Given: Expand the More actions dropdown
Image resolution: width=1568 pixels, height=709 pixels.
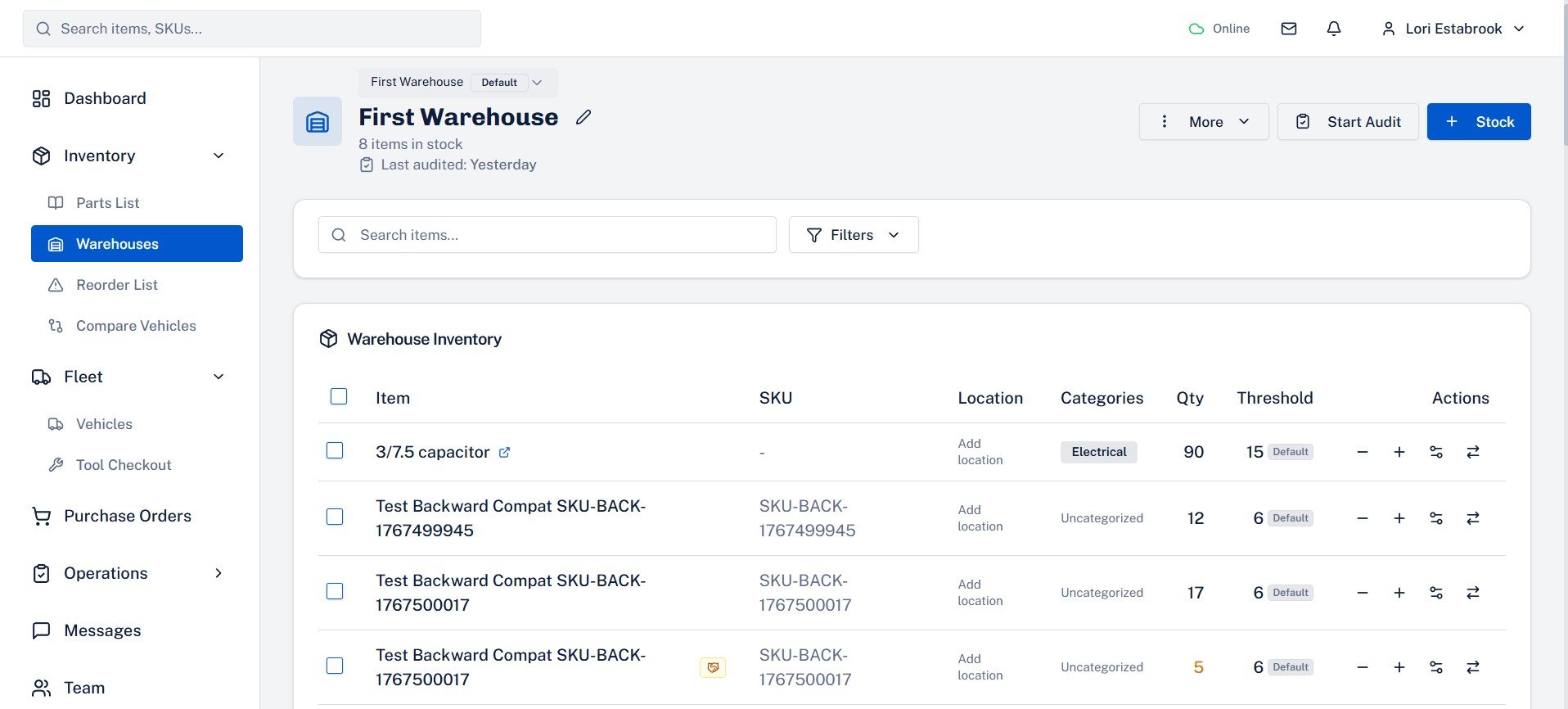Looking at the screenshot, I should (x=1203, y=122).
